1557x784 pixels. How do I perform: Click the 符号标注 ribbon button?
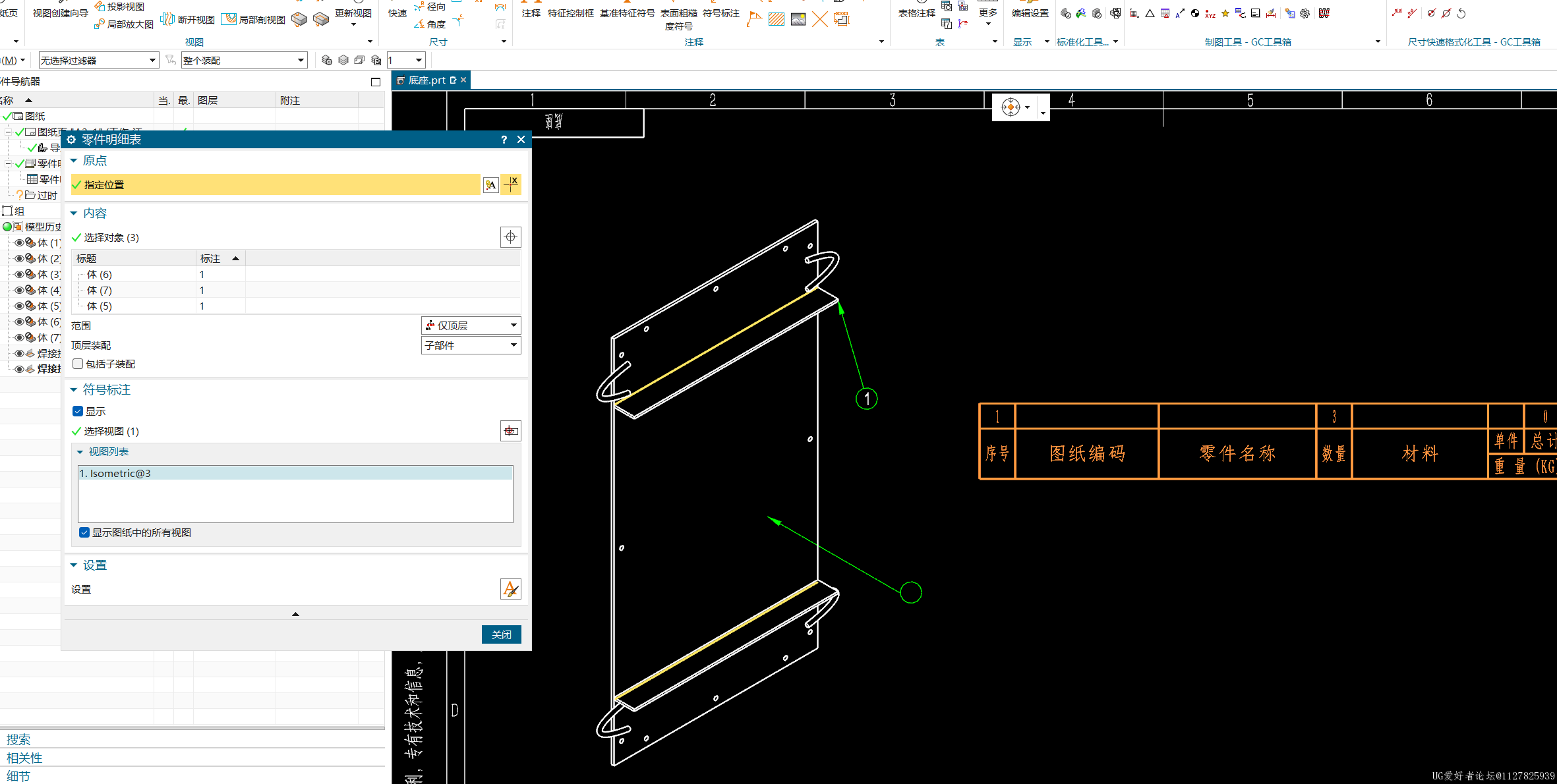(x=720, y=13)
